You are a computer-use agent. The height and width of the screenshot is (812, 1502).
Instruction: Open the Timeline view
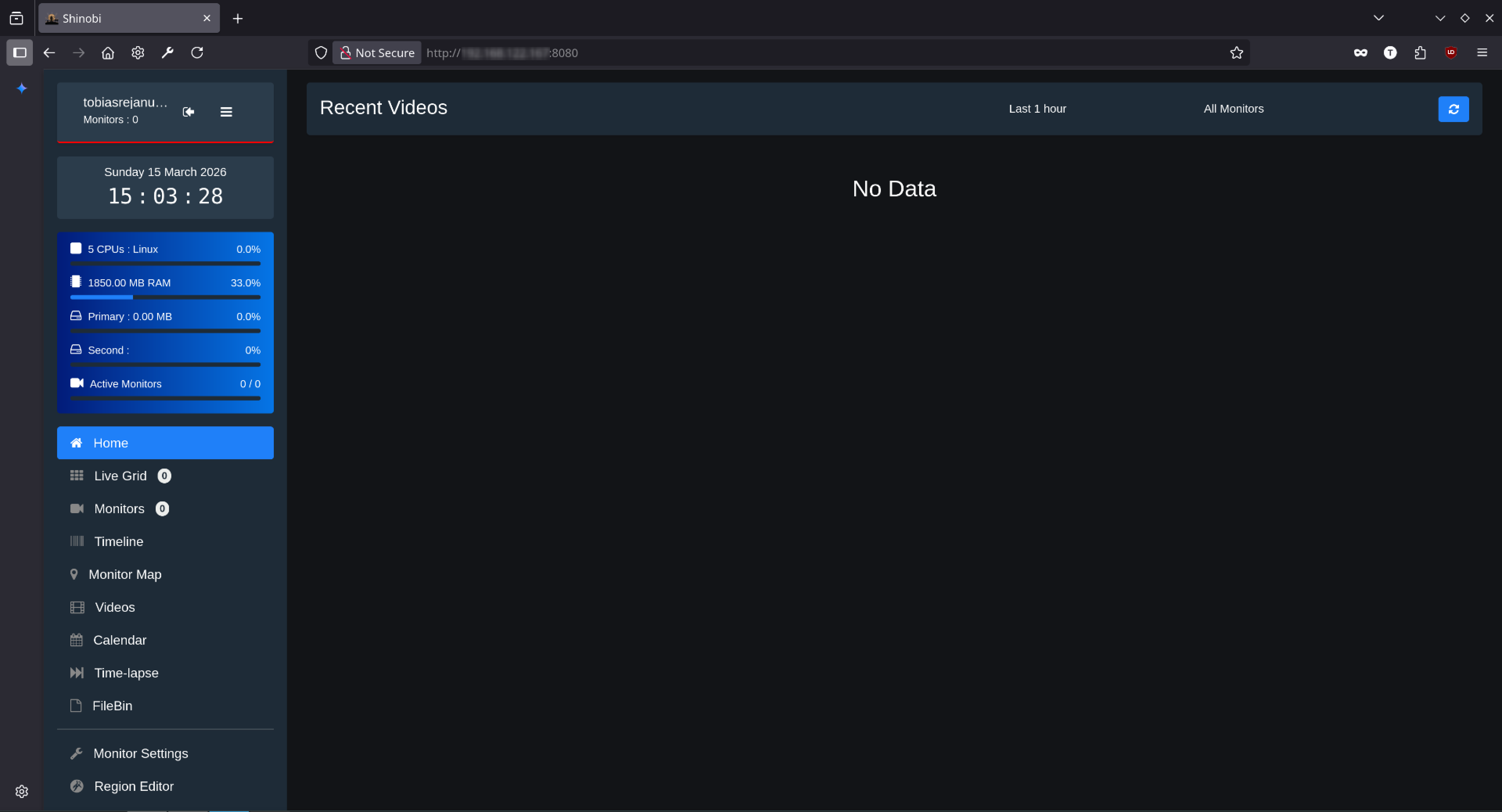119,541
